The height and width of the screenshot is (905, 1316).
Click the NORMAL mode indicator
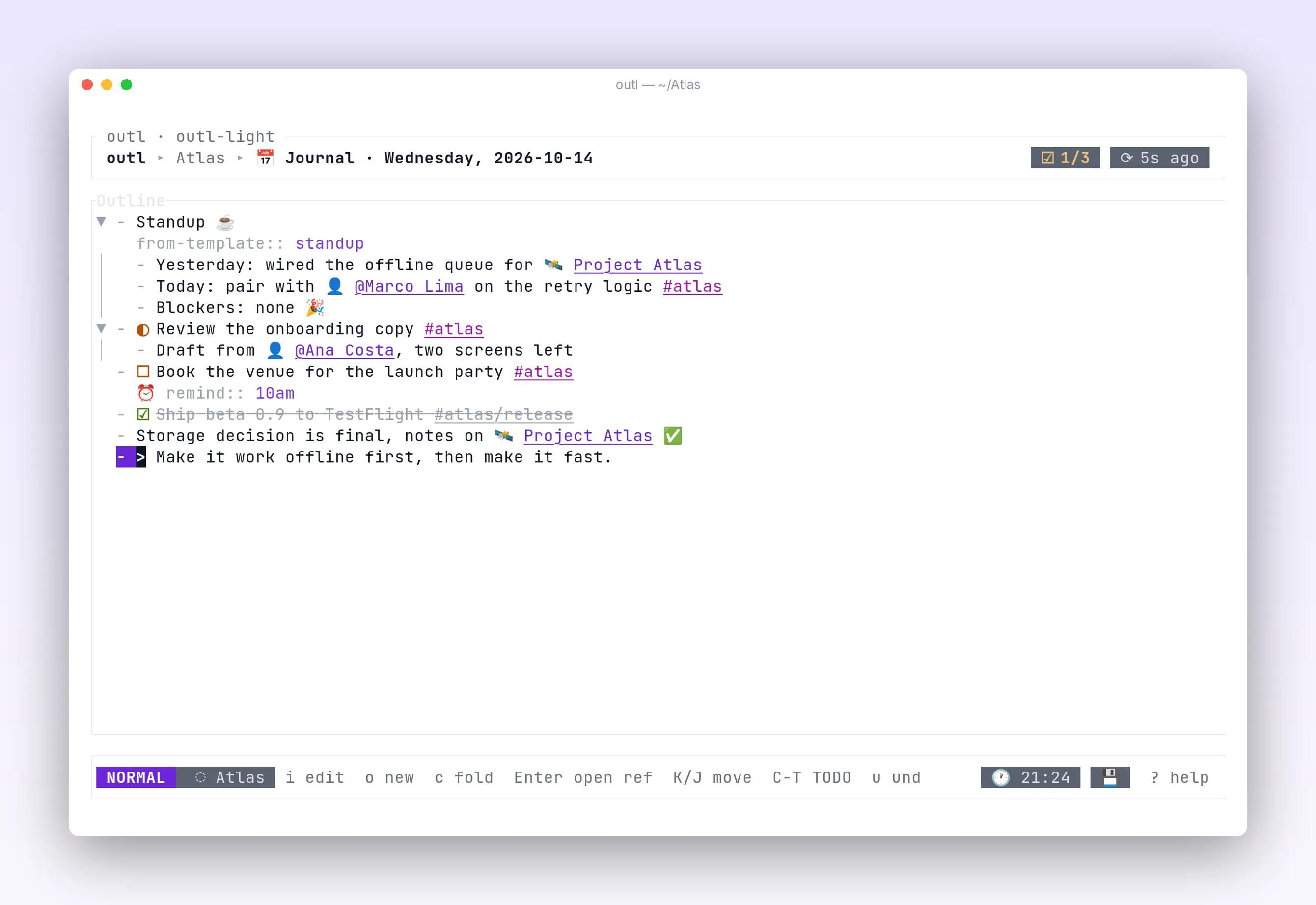coord(136,777)
